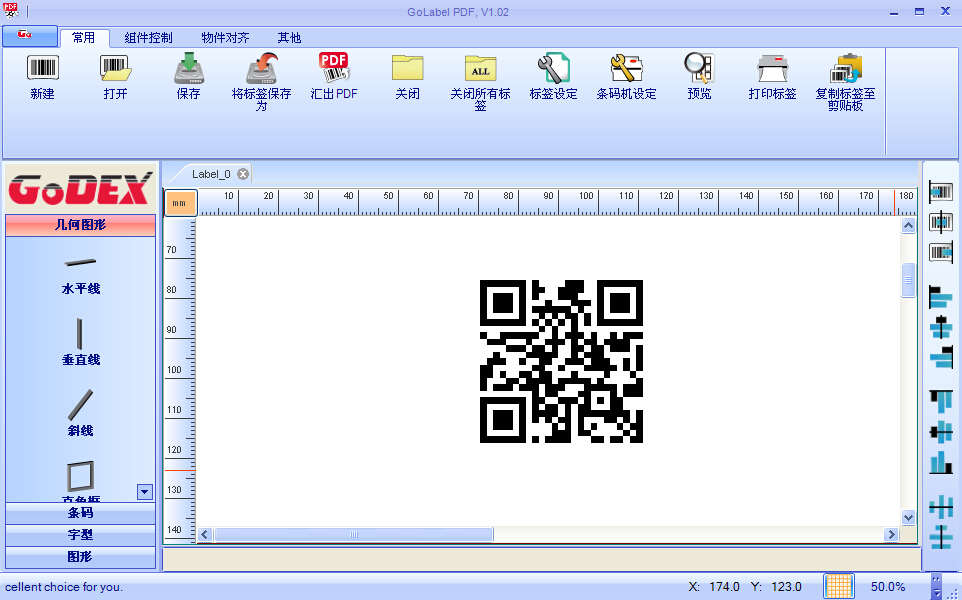The height and width of the screenshot is (600, 962).
Task: Click the horizontal scrollbar thumb
Action: pyautogui.click(x=353, y=535)
